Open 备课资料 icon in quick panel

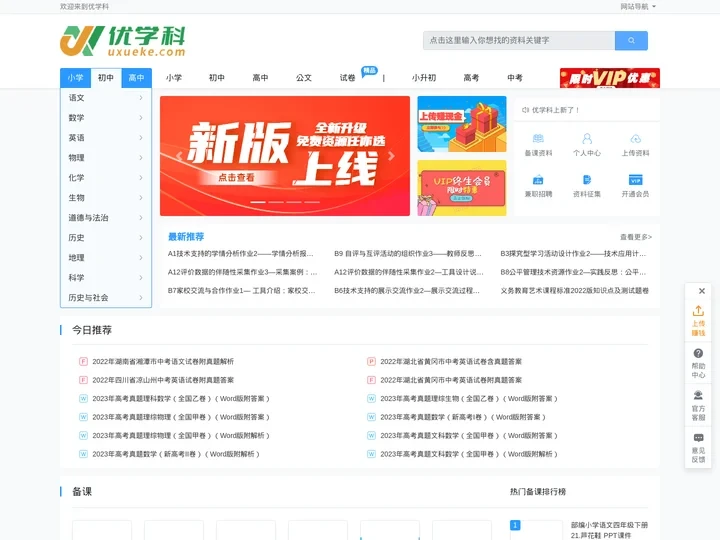(x=538, y=138)
